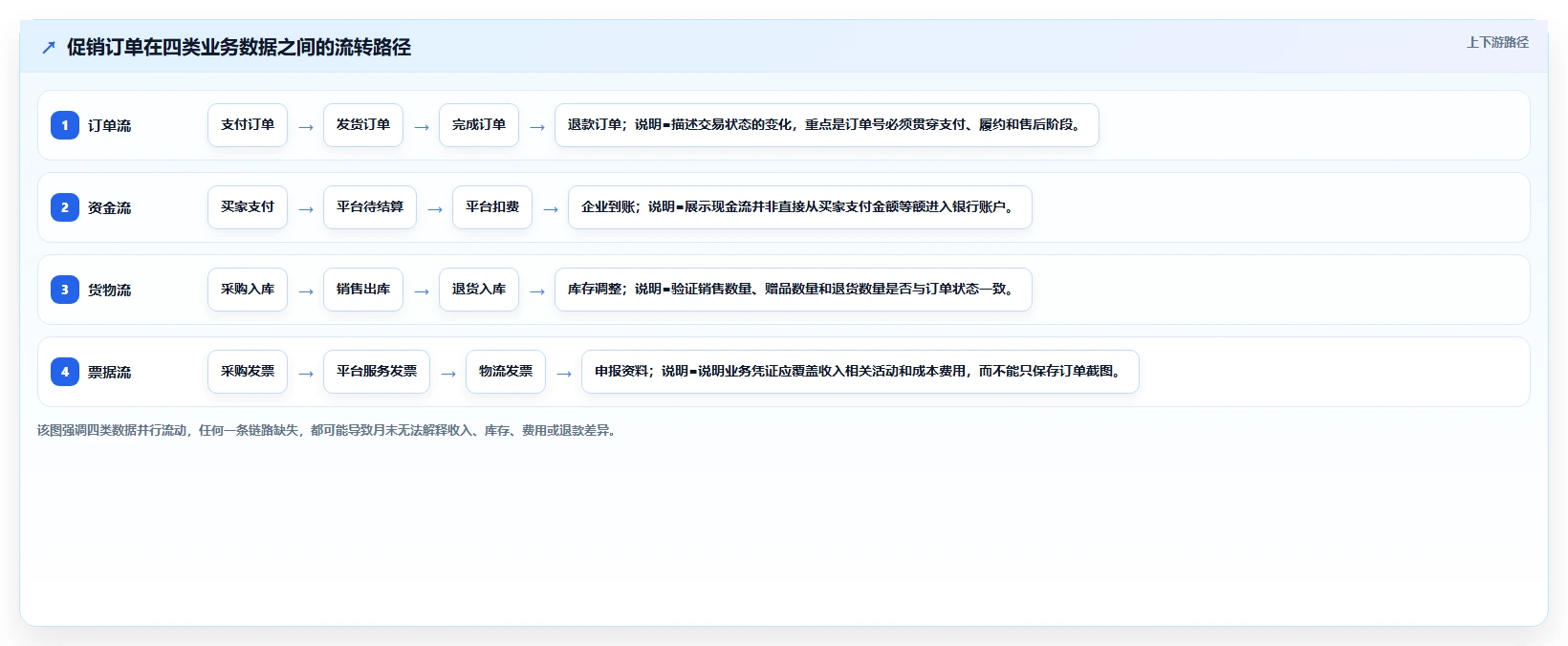The width and height of the screenshot is (1568, 646).
Task: Click the 订单流 row label
Action: [x=109, y=125]
